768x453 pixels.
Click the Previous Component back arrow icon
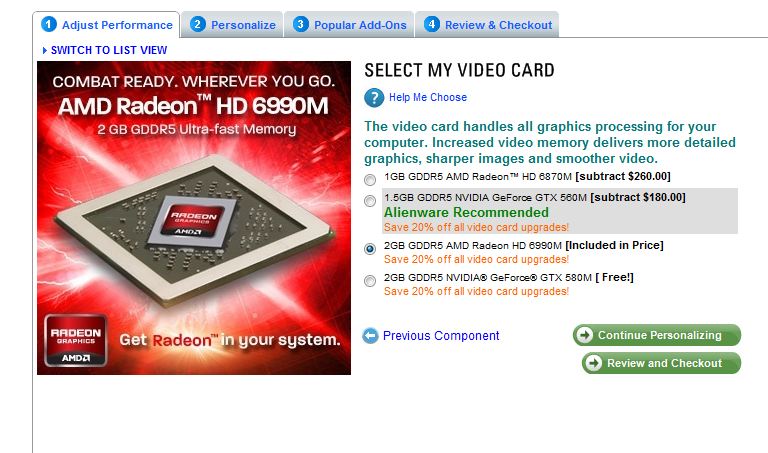click(370, 335)
